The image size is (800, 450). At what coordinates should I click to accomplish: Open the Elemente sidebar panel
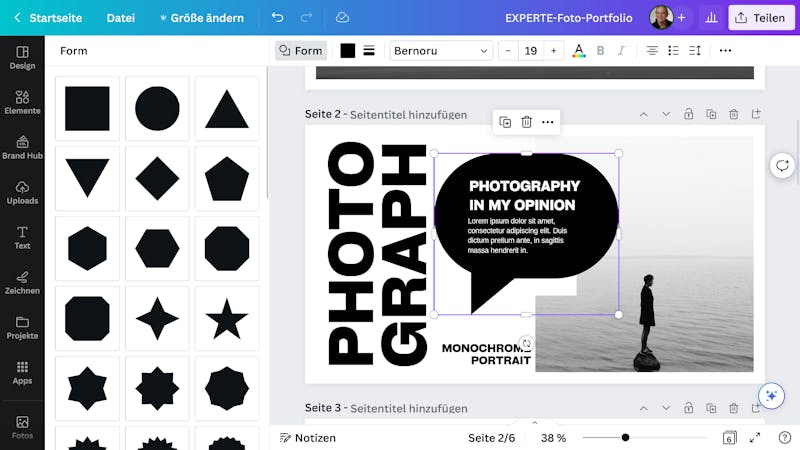(22, 103)
